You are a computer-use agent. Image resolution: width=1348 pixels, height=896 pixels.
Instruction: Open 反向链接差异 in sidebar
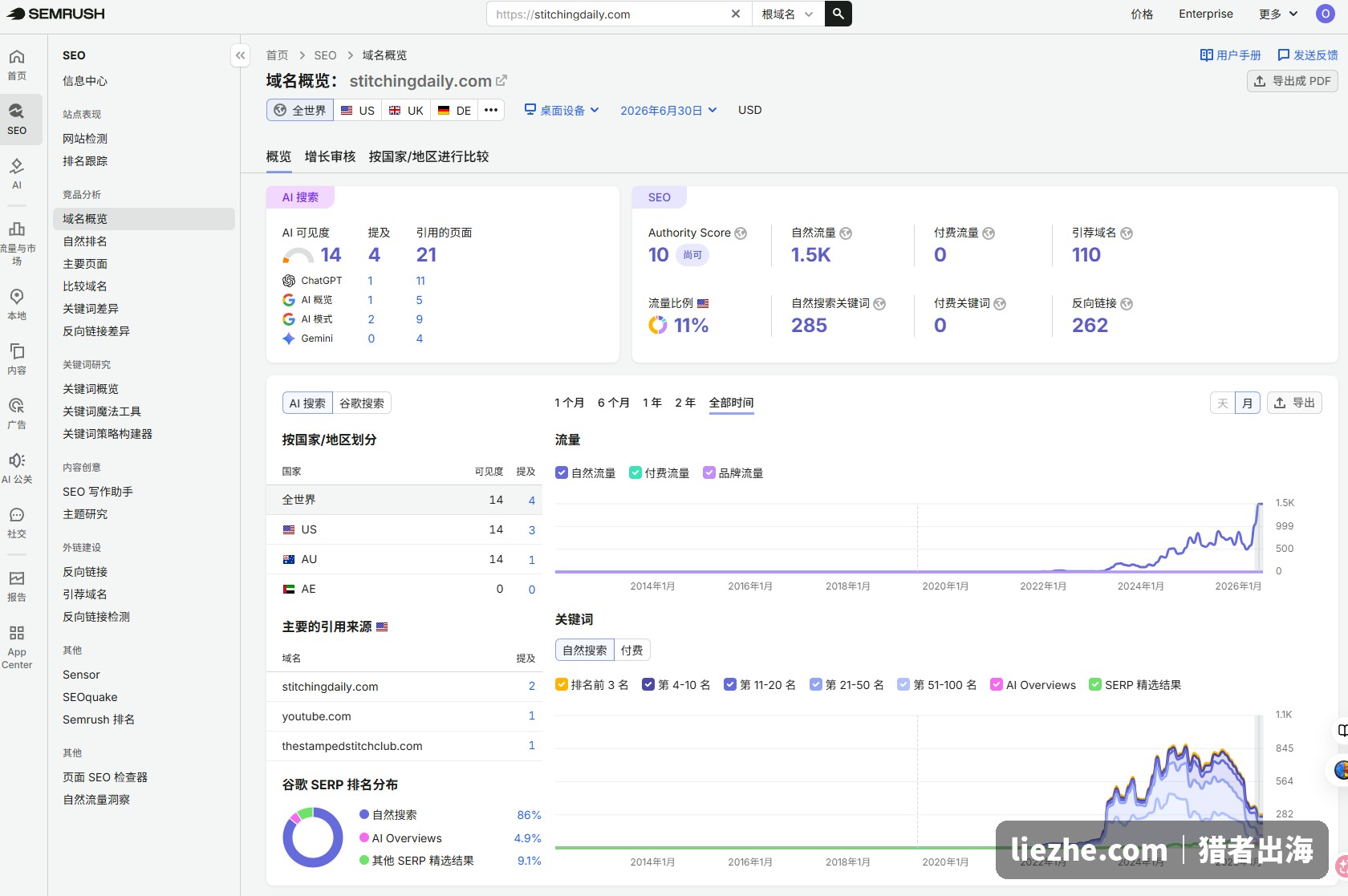click(96, 331)
